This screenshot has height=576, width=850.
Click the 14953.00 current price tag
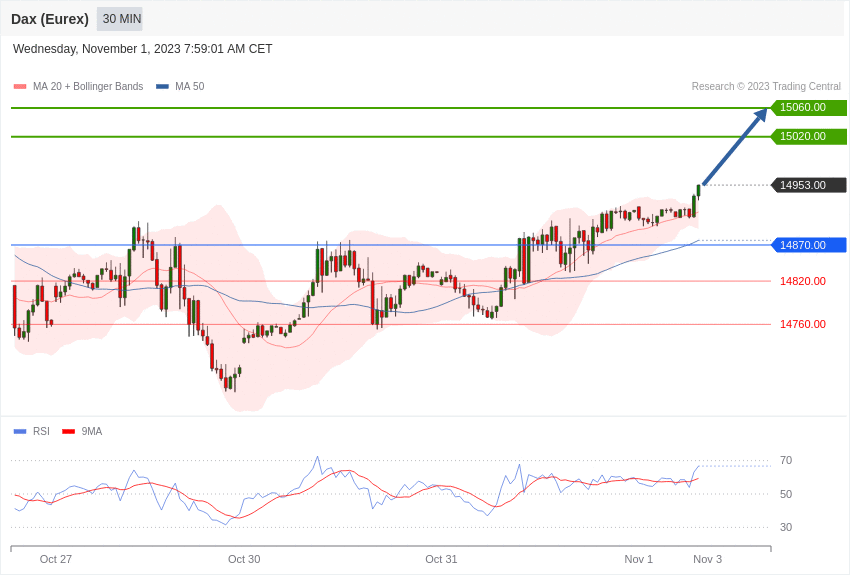(x=808, y=185)
